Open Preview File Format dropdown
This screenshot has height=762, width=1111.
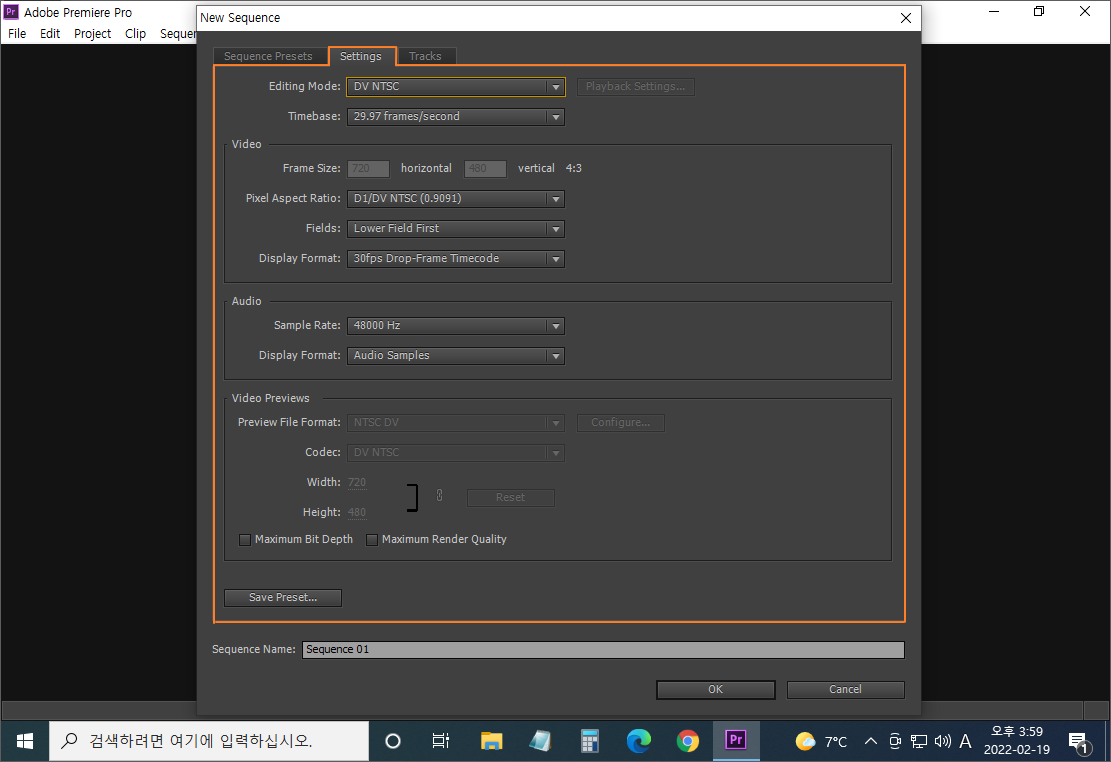(456, 423)
